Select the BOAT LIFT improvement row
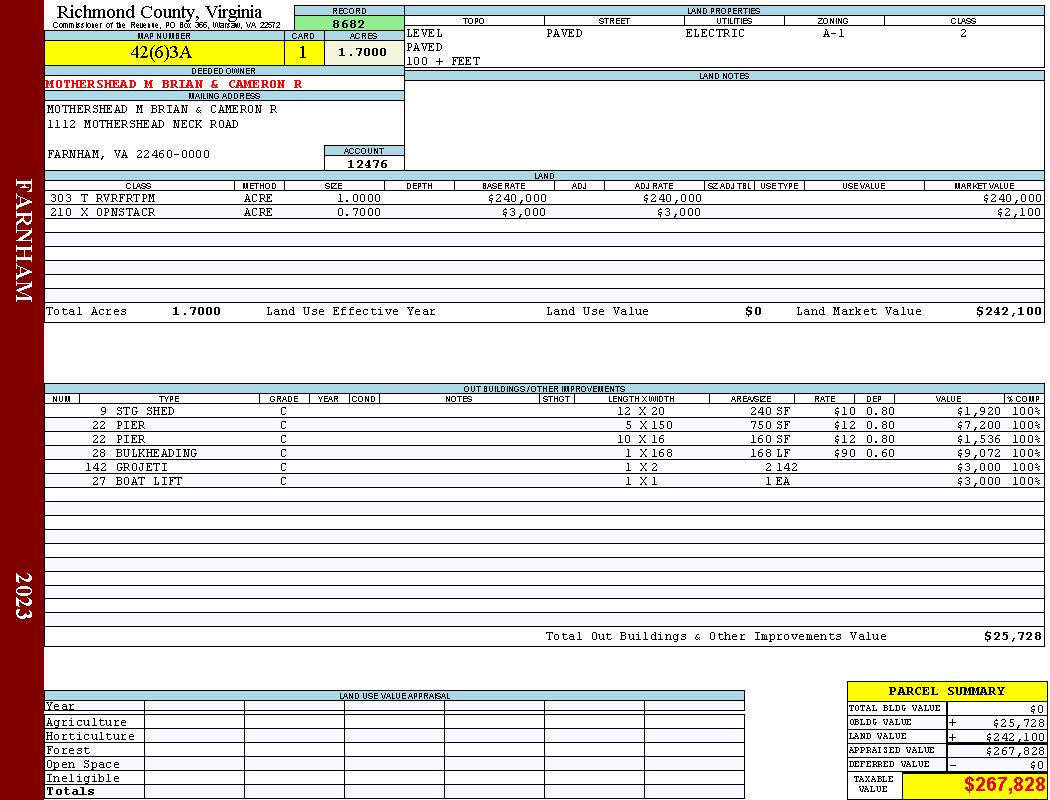 point(544,481)
